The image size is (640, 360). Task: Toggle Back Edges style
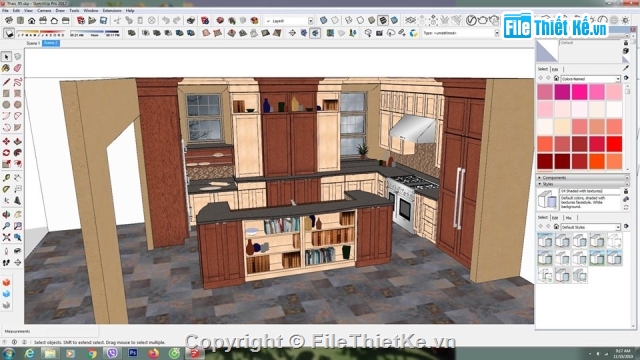[x=335, y=20]
